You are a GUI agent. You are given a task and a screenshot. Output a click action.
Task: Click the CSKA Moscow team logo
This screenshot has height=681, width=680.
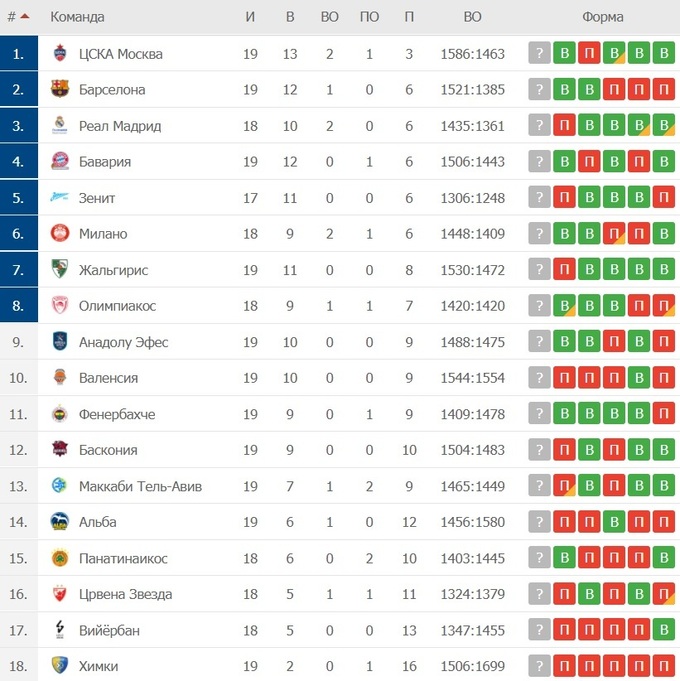[x=60, y=54]
